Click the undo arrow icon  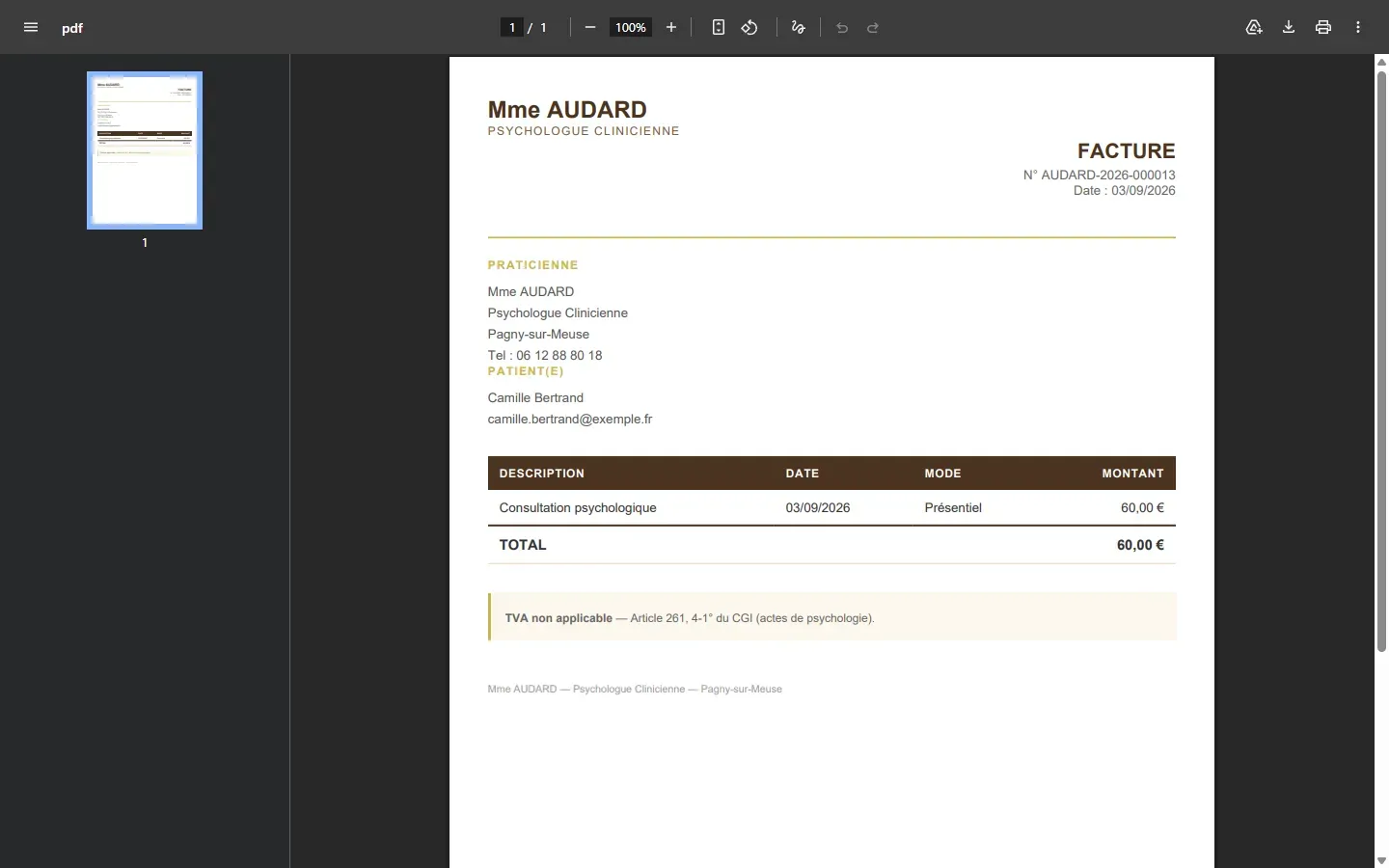(x=842, y=27)
